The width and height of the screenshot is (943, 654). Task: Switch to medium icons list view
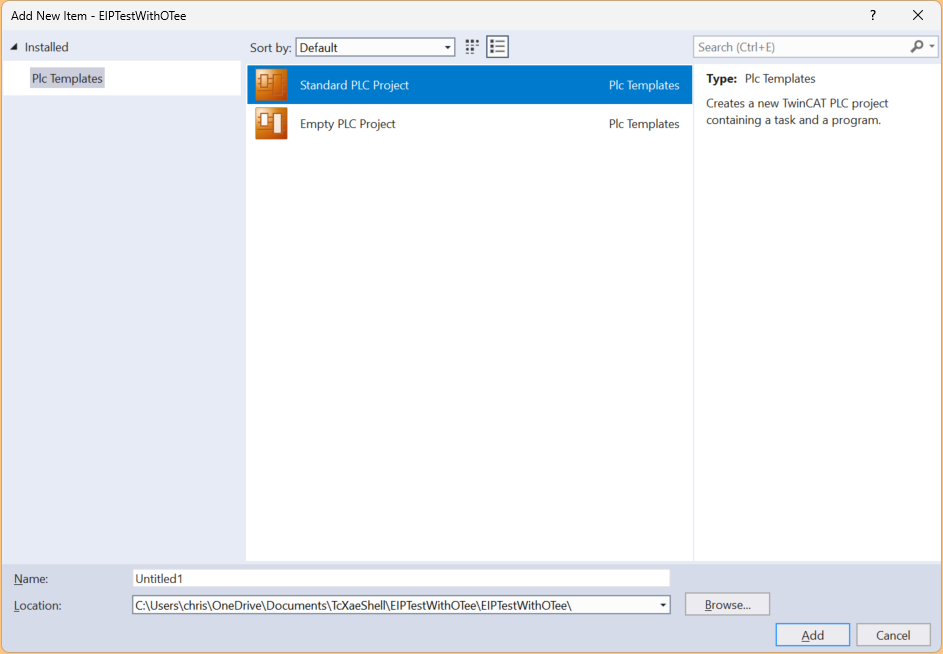(x=498, y=47)
